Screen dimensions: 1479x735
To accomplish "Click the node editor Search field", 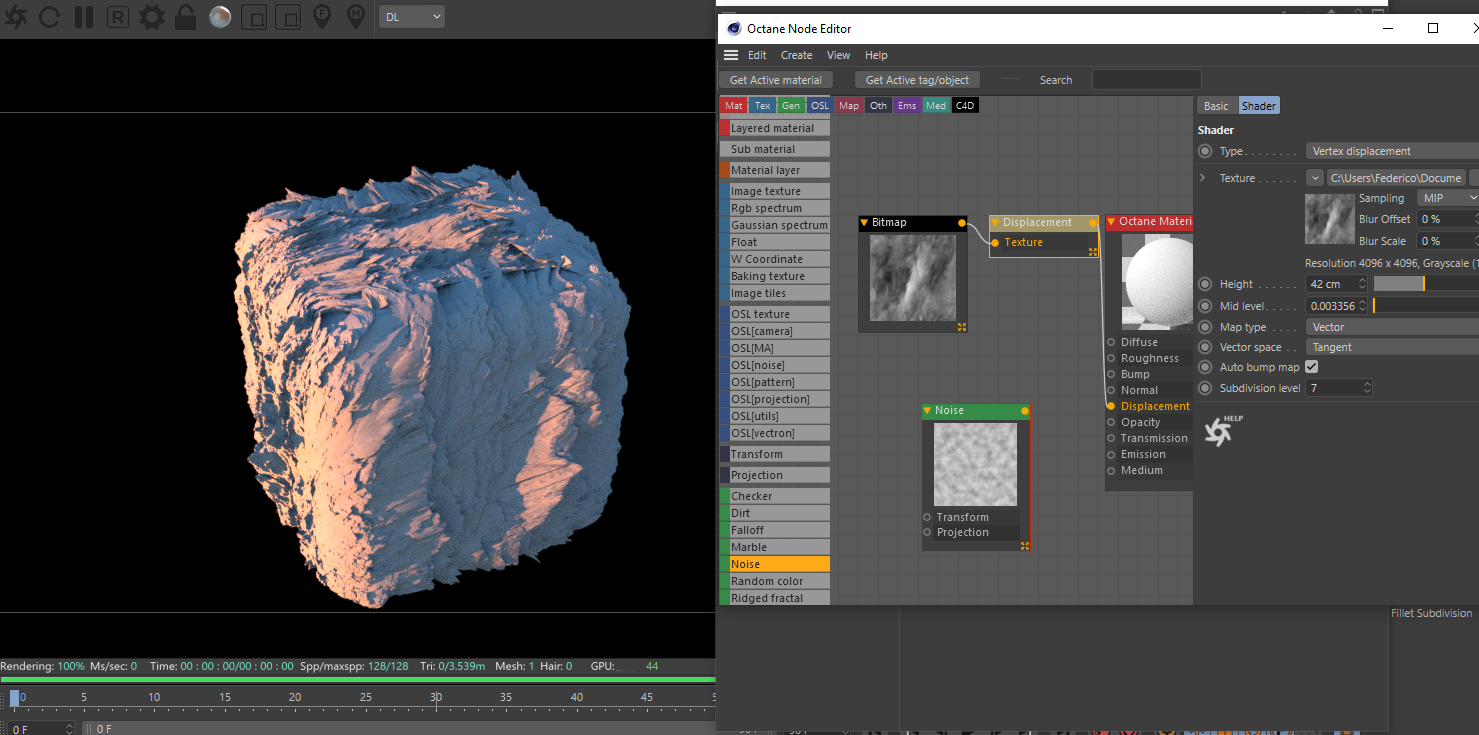I will click(1146, 80).
